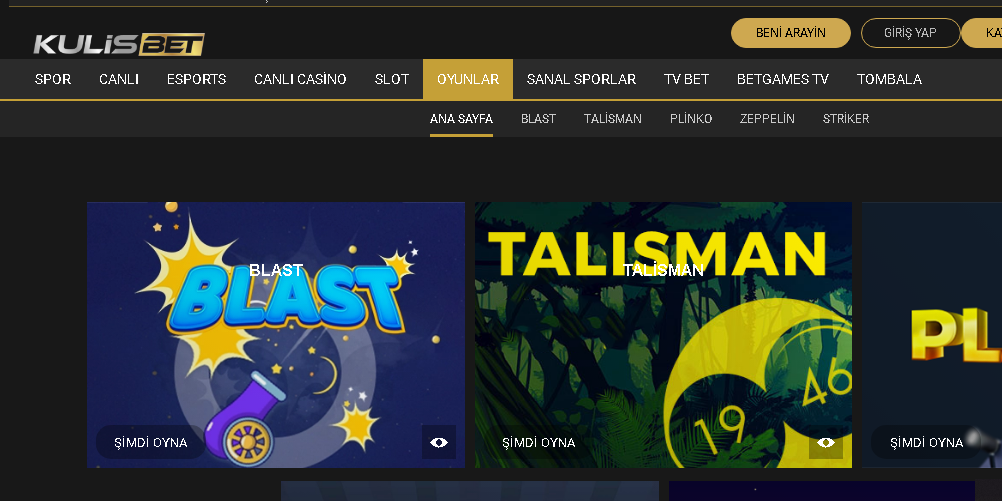Click the eye icon on the Blast card
This screenshot has width=1002, height=501.
pos(438,442)
